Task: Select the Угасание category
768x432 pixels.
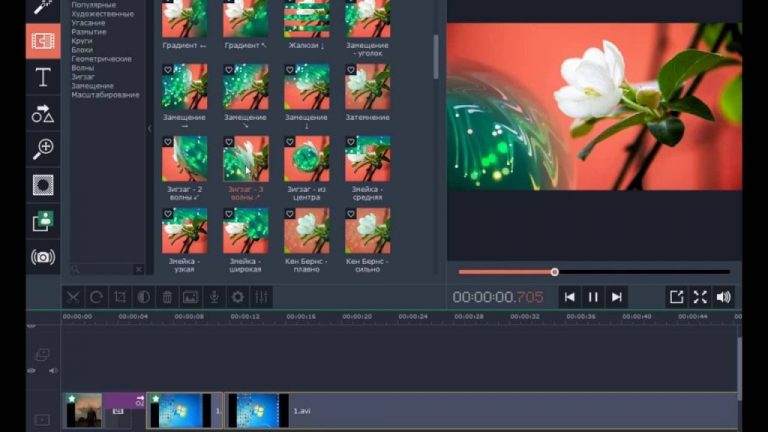Action: coord(88,23)
